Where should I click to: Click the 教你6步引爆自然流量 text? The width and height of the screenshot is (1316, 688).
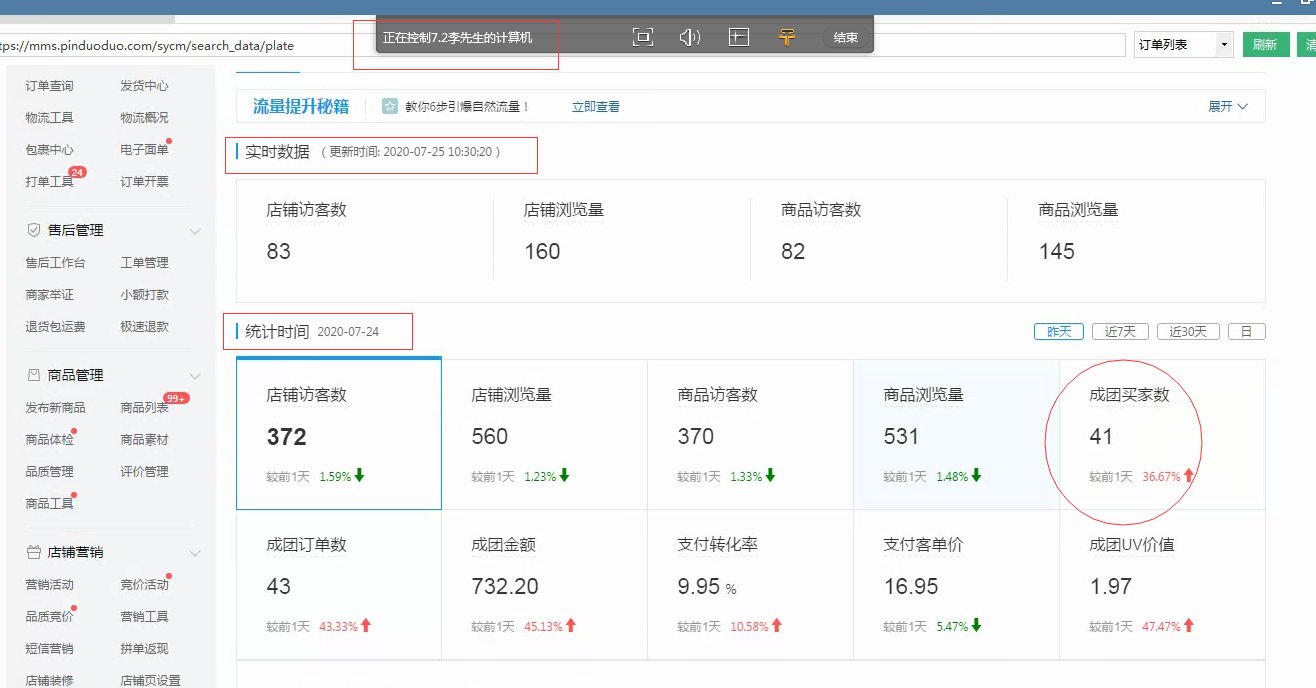(x=467, y=106)
